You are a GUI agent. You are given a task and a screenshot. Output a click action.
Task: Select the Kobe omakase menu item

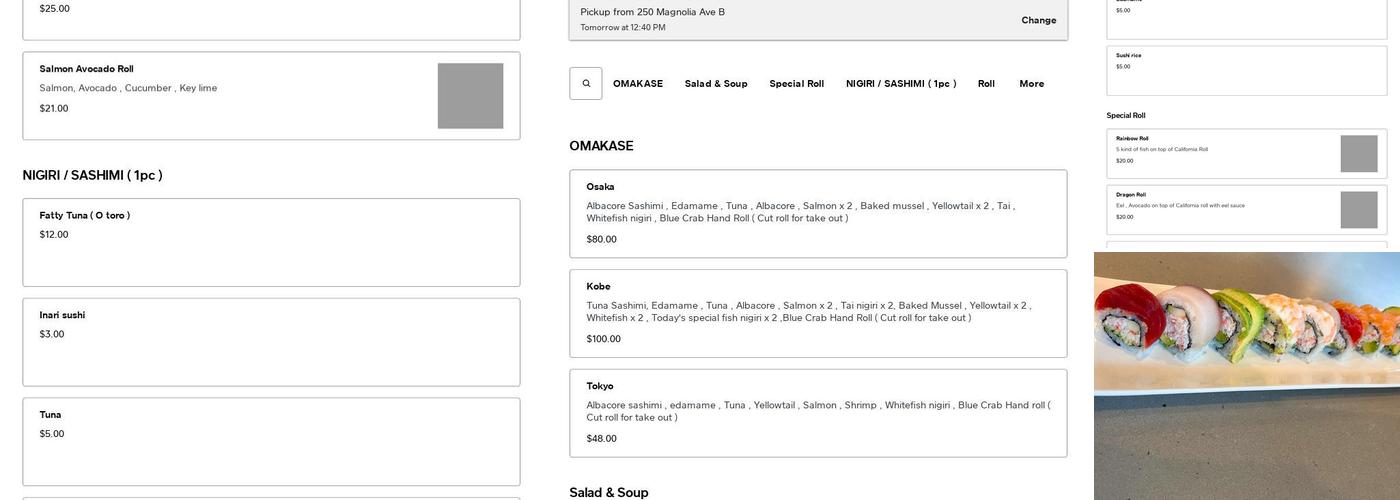[817, 313]
